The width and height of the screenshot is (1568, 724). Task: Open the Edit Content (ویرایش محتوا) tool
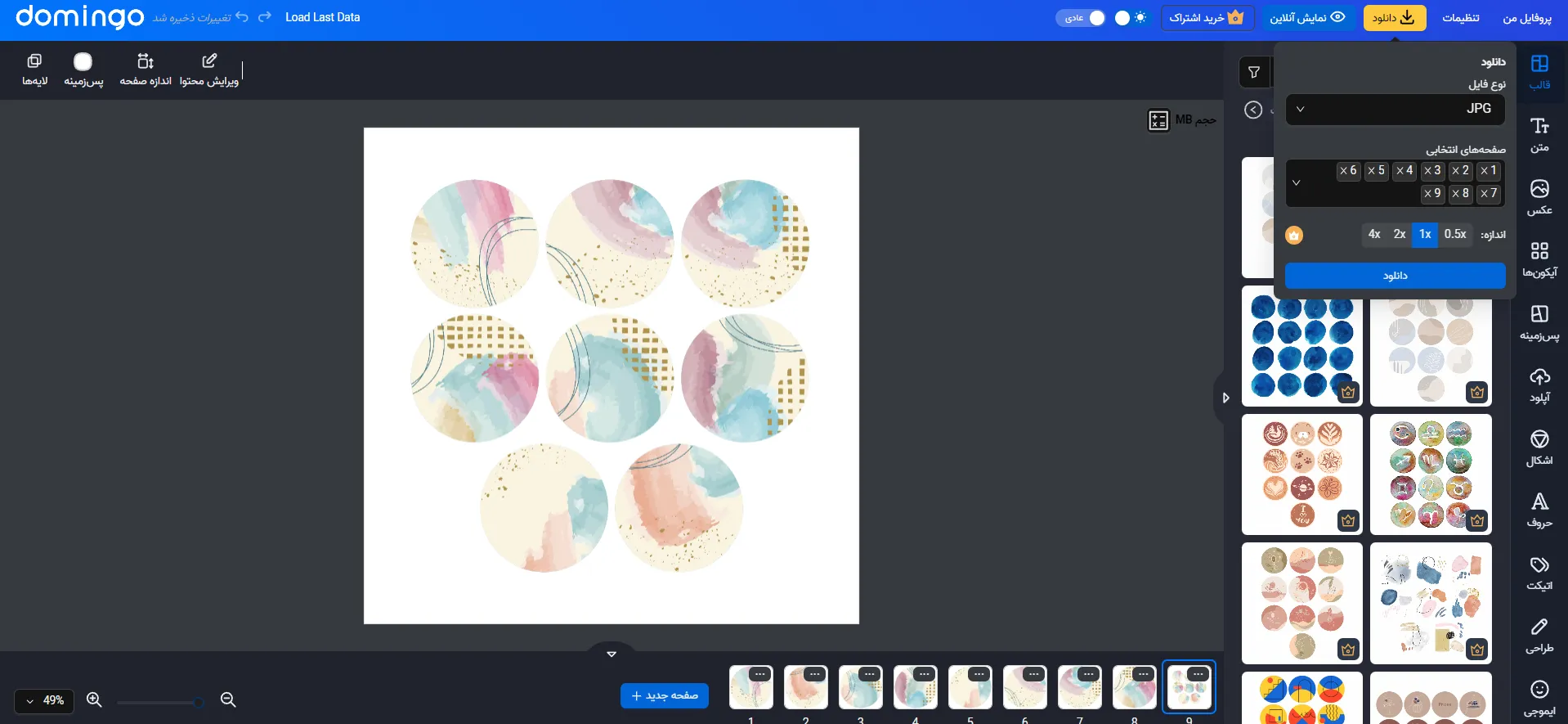[x=209, y=70]
